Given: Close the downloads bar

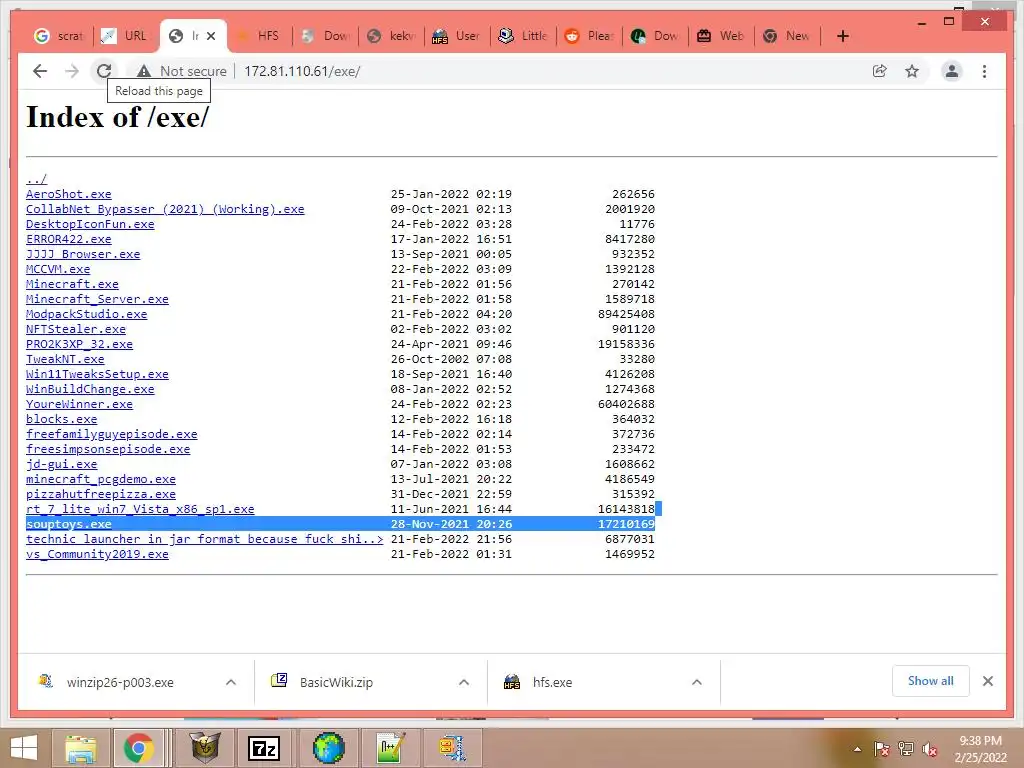Looking at the screenshot, I should (x=987, y=681).
